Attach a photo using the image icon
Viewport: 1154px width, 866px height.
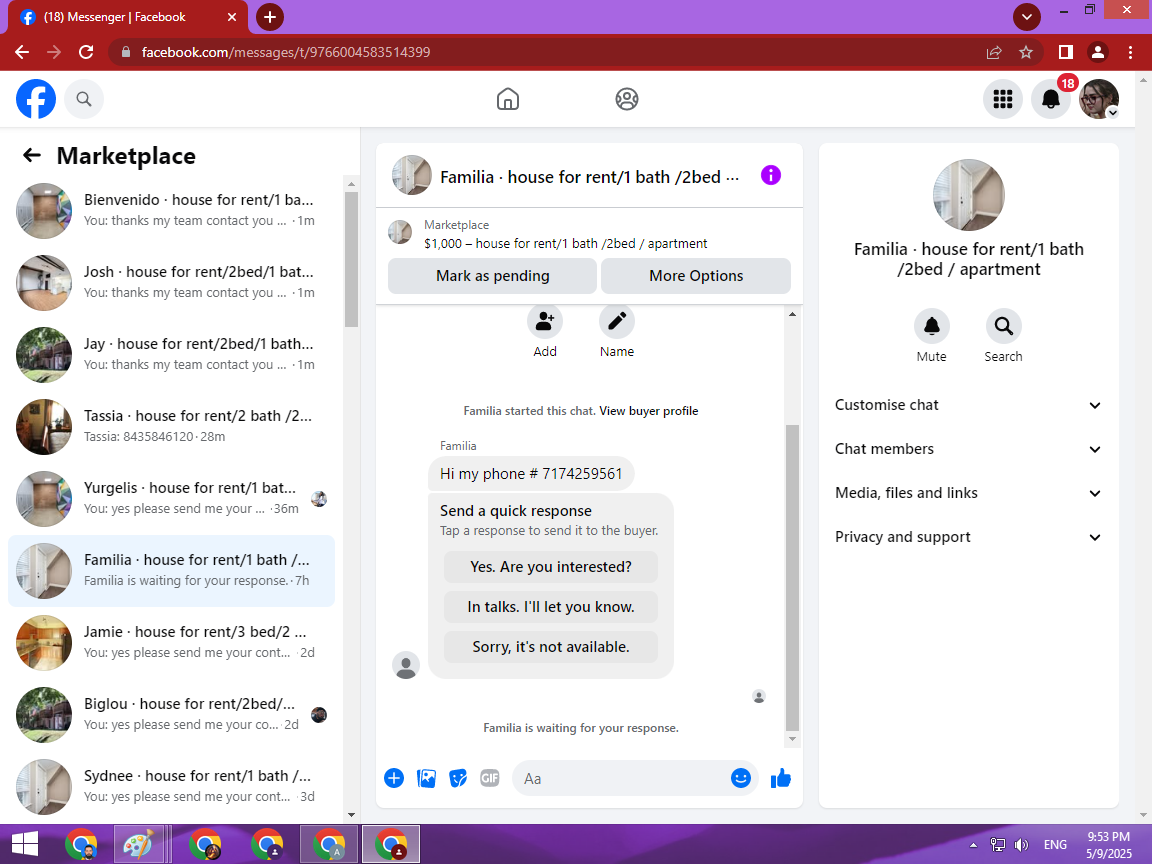(x=426, y=778)
